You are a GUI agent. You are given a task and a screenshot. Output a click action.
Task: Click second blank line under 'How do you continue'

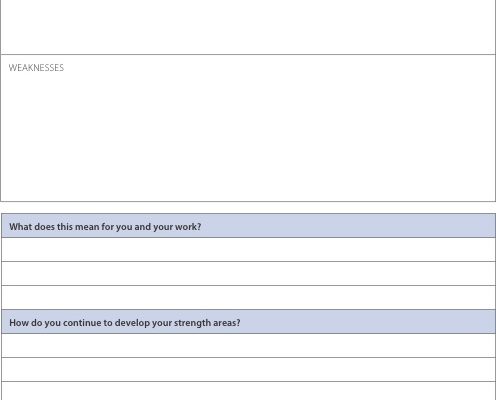[248, 370]
